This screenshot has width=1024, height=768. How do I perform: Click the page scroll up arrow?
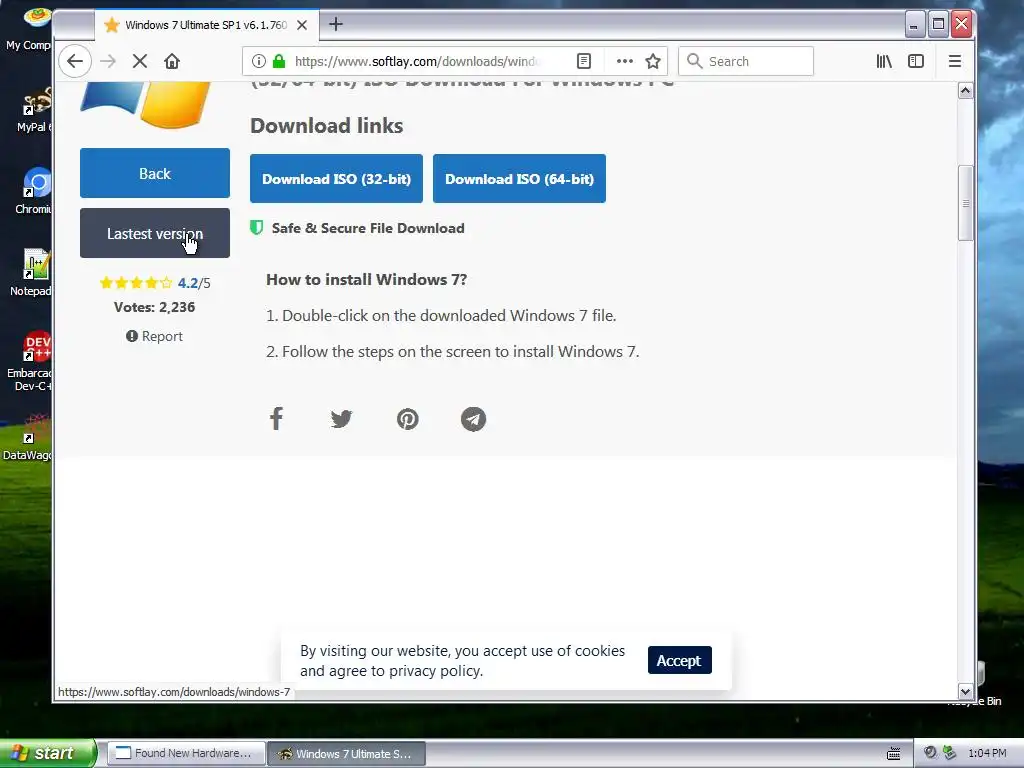[x=965, y=91]
